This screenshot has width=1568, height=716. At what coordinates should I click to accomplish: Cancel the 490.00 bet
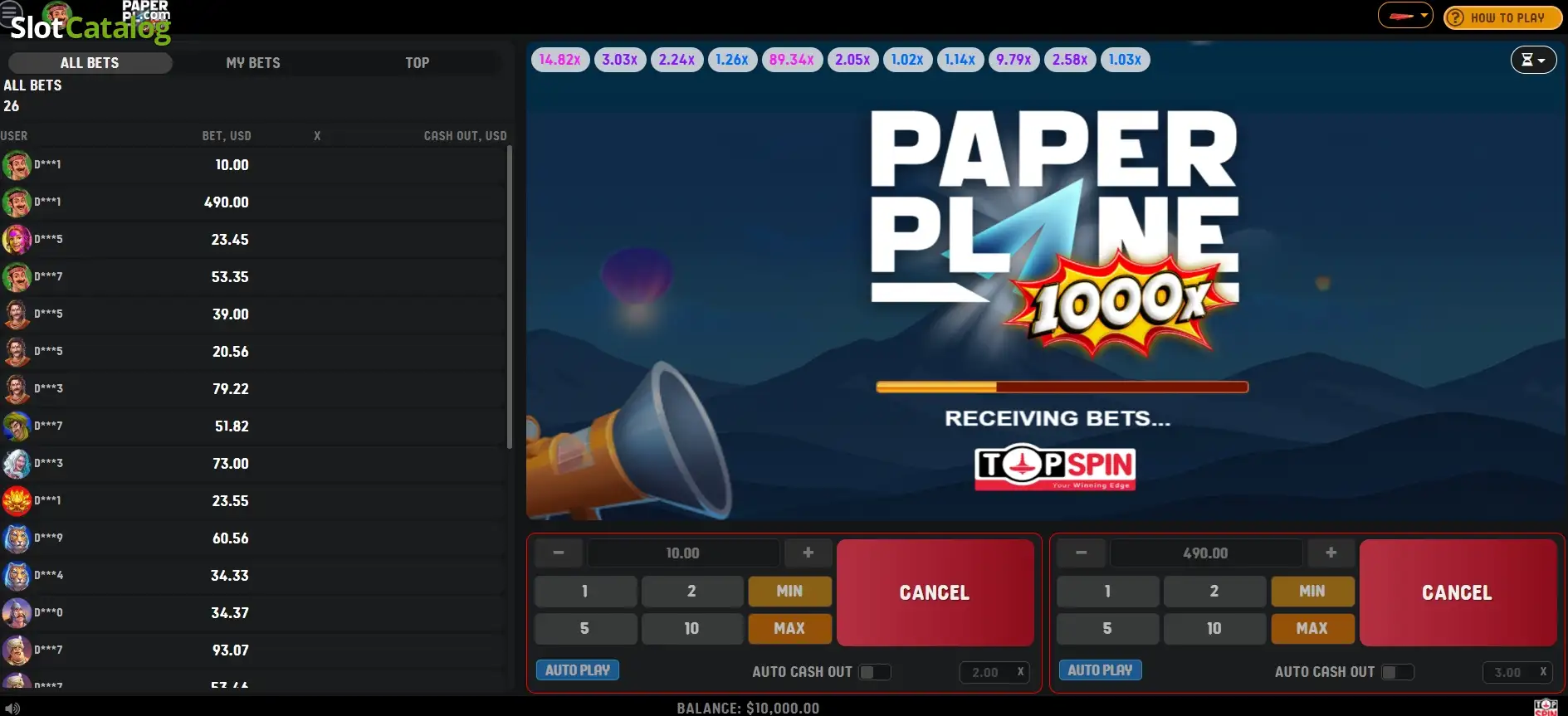[x=1458, y=592]
